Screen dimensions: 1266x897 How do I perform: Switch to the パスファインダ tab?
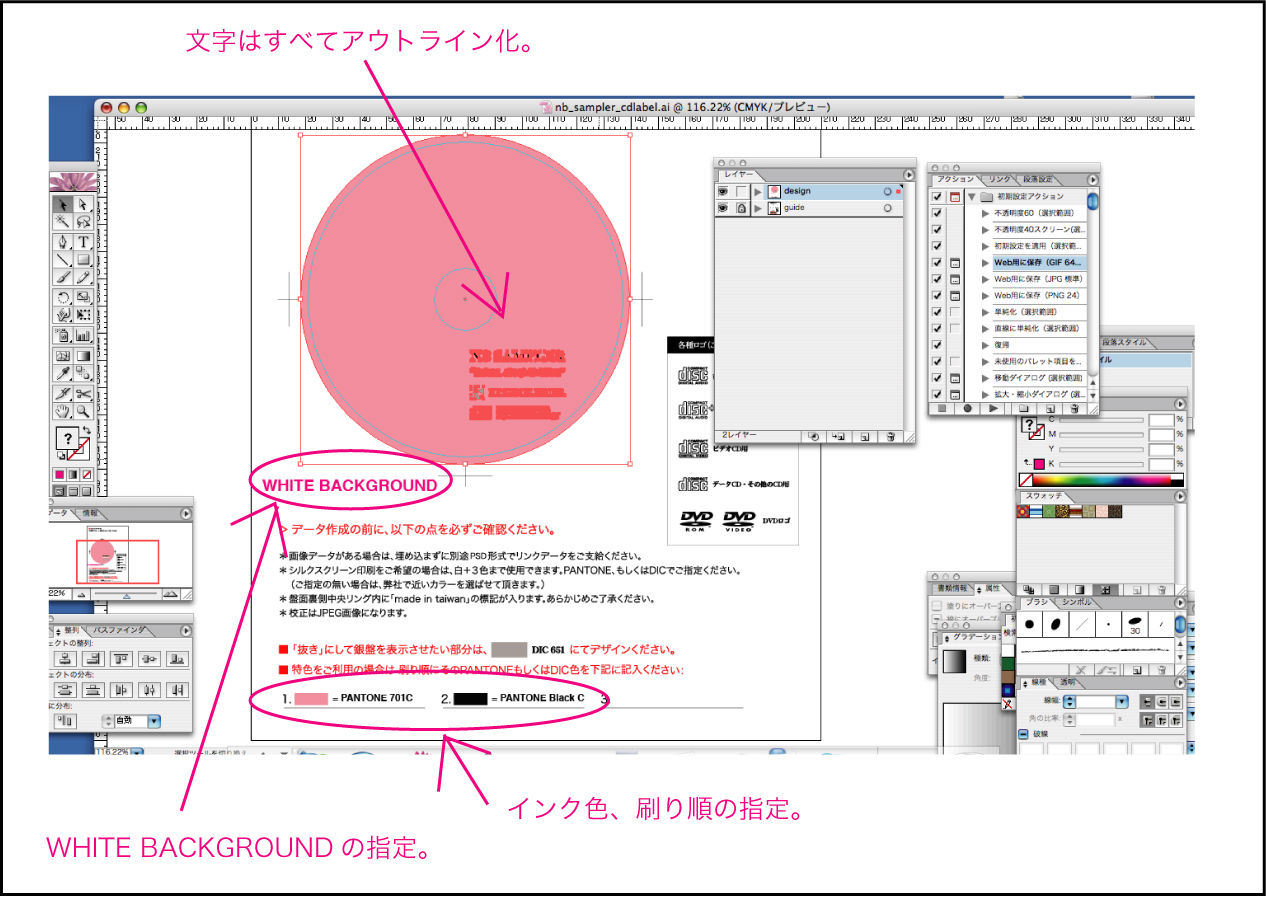coord(120,631)
